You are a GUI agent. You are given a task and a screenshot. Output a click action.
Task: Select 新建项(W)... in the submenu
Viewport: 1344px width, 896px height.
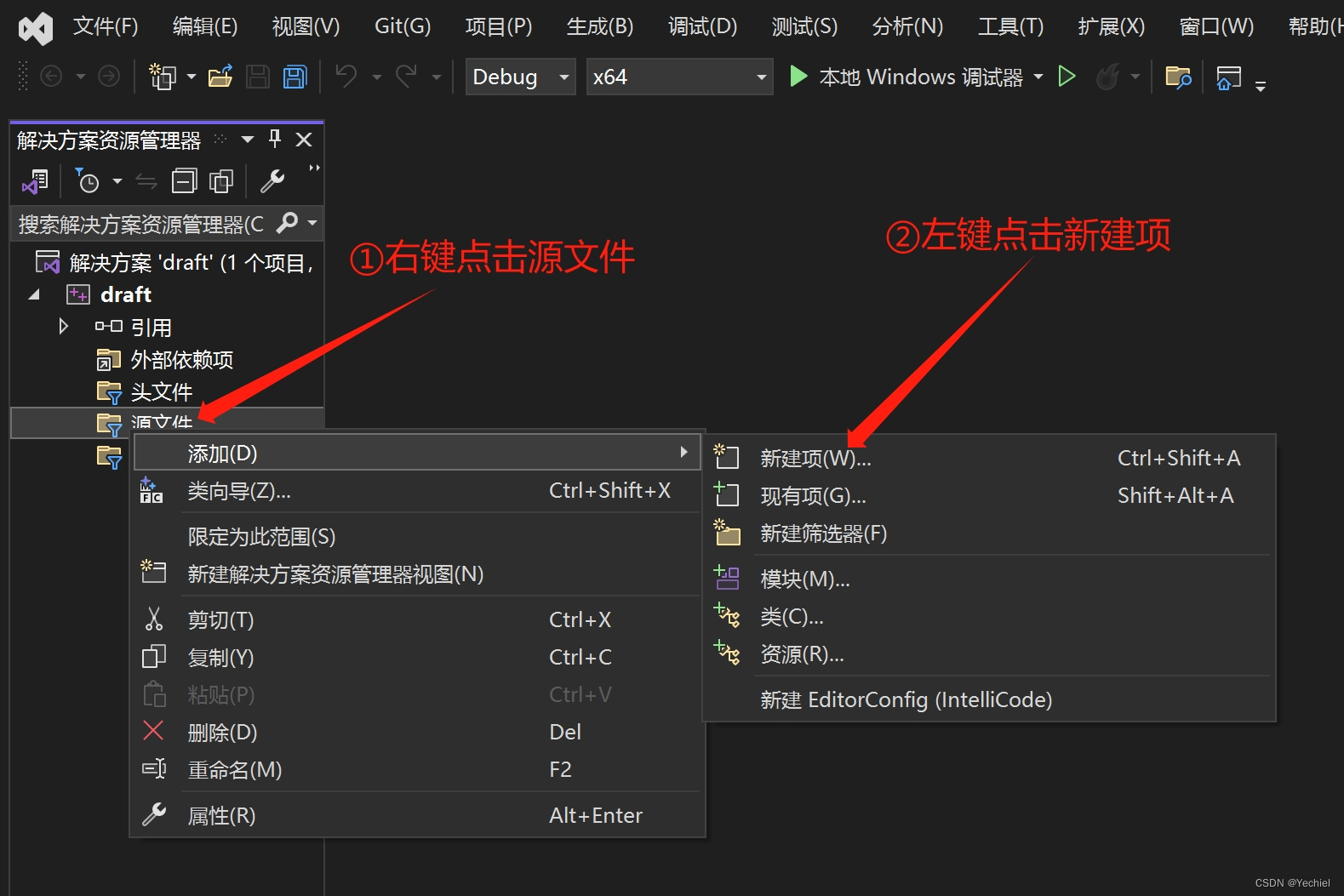click(989, 458)
